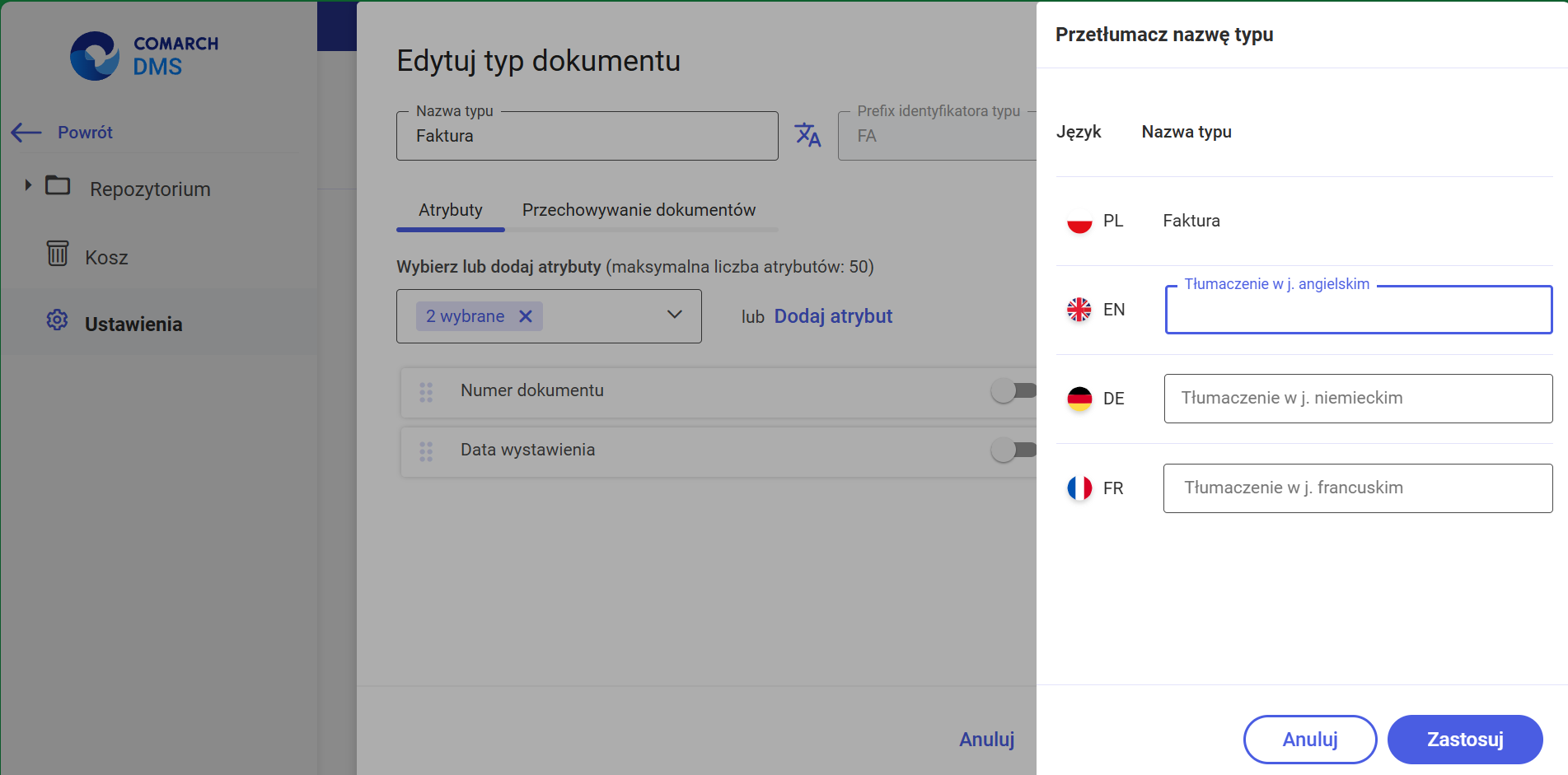Image resolution: width=1568 pixels, height=775 pixels.
Task: Click the Nazwa typu column header
Action: click(1187, 132)
